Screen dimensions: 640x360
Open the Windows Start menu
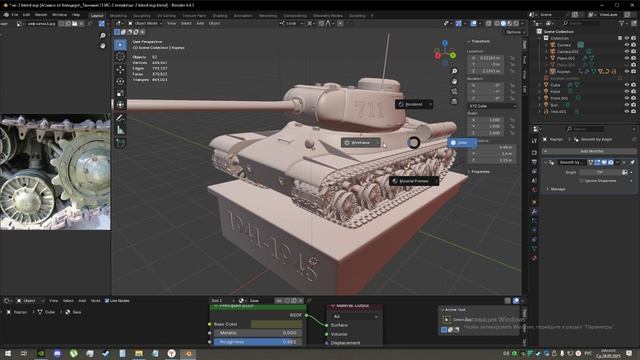[x=7, y=353]
